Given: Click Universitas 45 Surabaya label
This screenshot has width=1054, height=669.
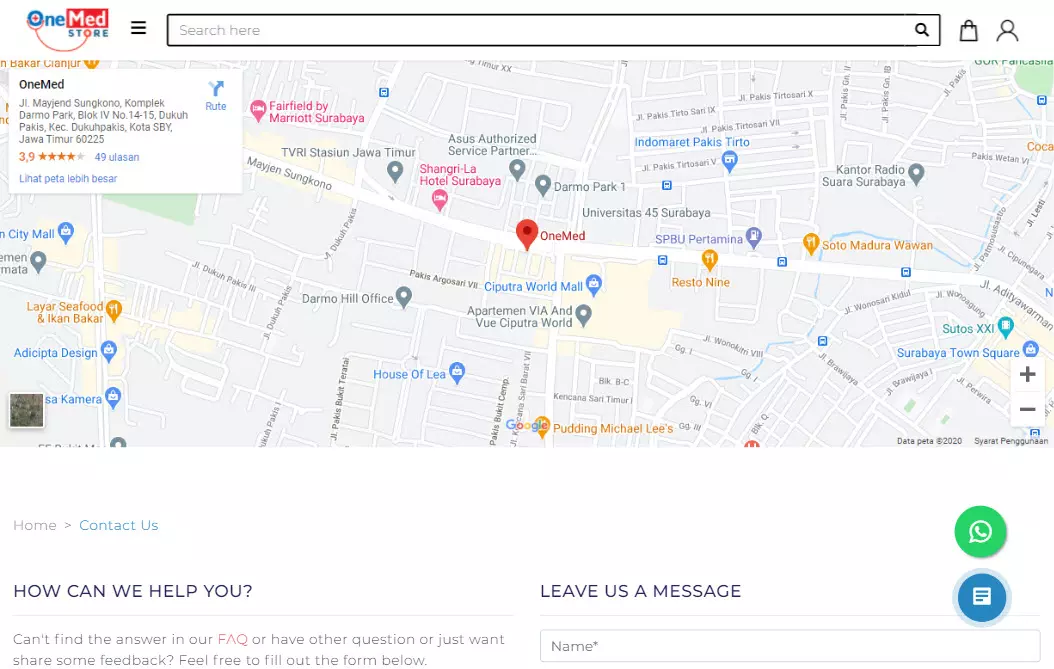Looking at the screenshot, I should (646, 212).
